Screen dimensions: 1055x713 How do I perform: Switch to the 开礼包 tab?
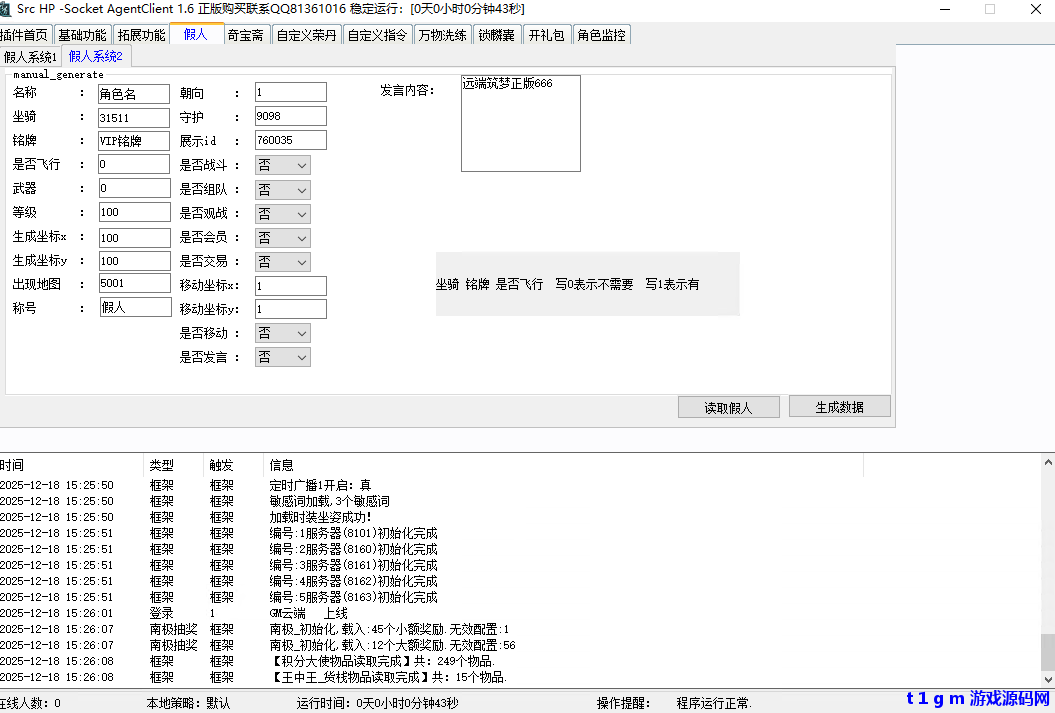click(546, 33)
